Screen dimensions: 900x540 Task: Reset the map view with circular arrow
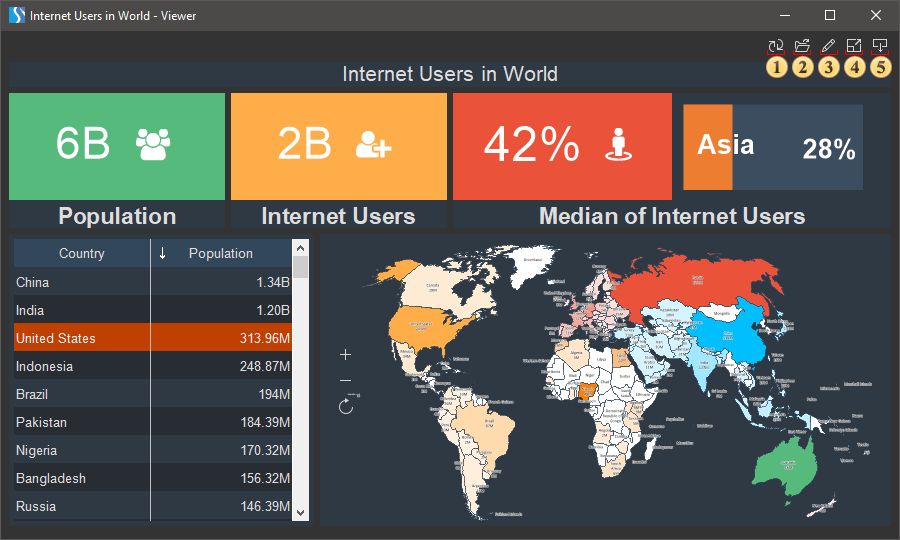tap(346, 406)
